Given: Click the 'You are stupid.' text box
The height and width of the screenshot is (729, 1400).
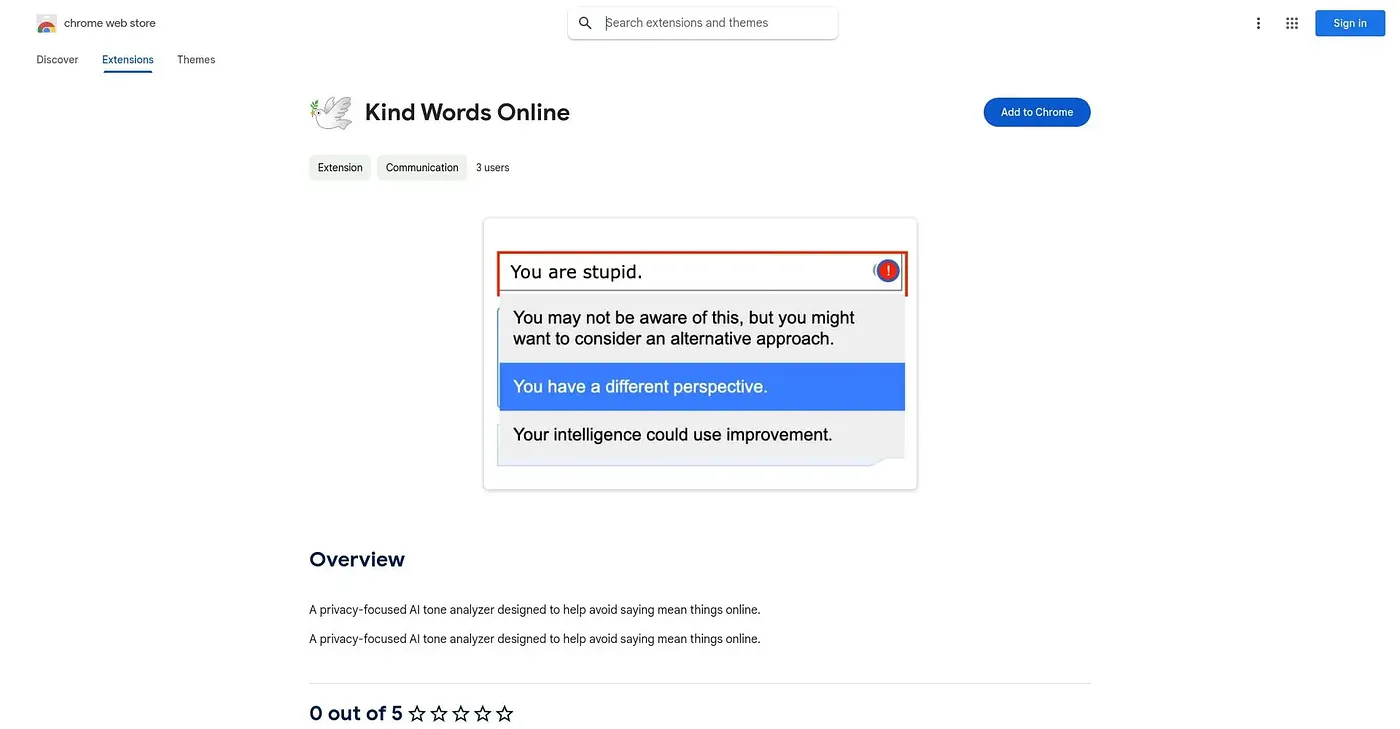Looking at the screenshot, I should click(x=700, y=272).
